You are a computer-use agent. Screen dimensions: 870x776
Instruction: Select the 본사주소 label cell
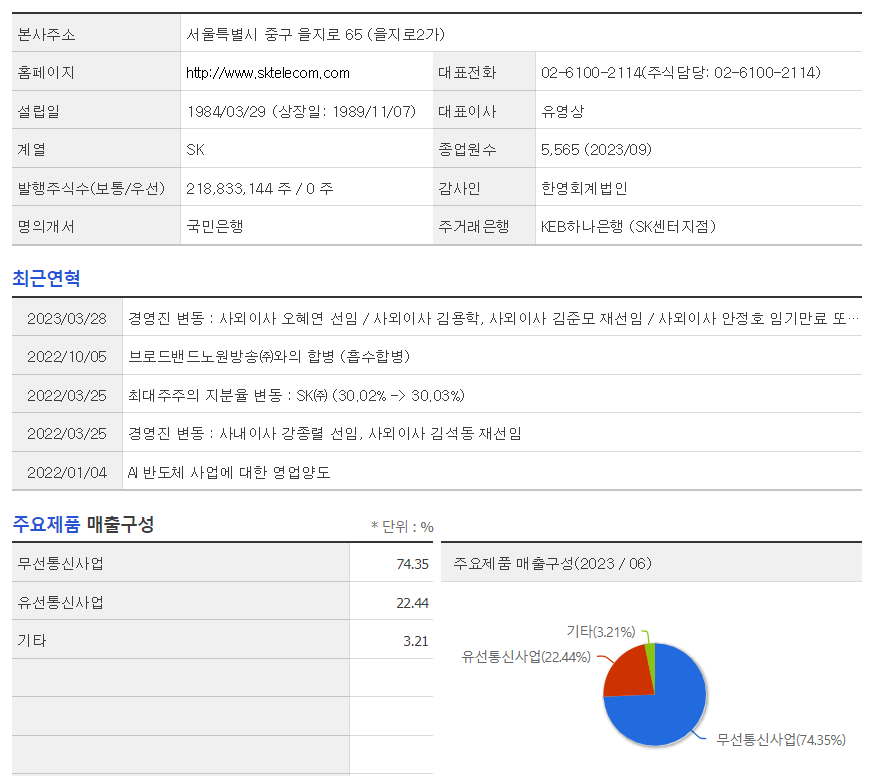(96, 34)
